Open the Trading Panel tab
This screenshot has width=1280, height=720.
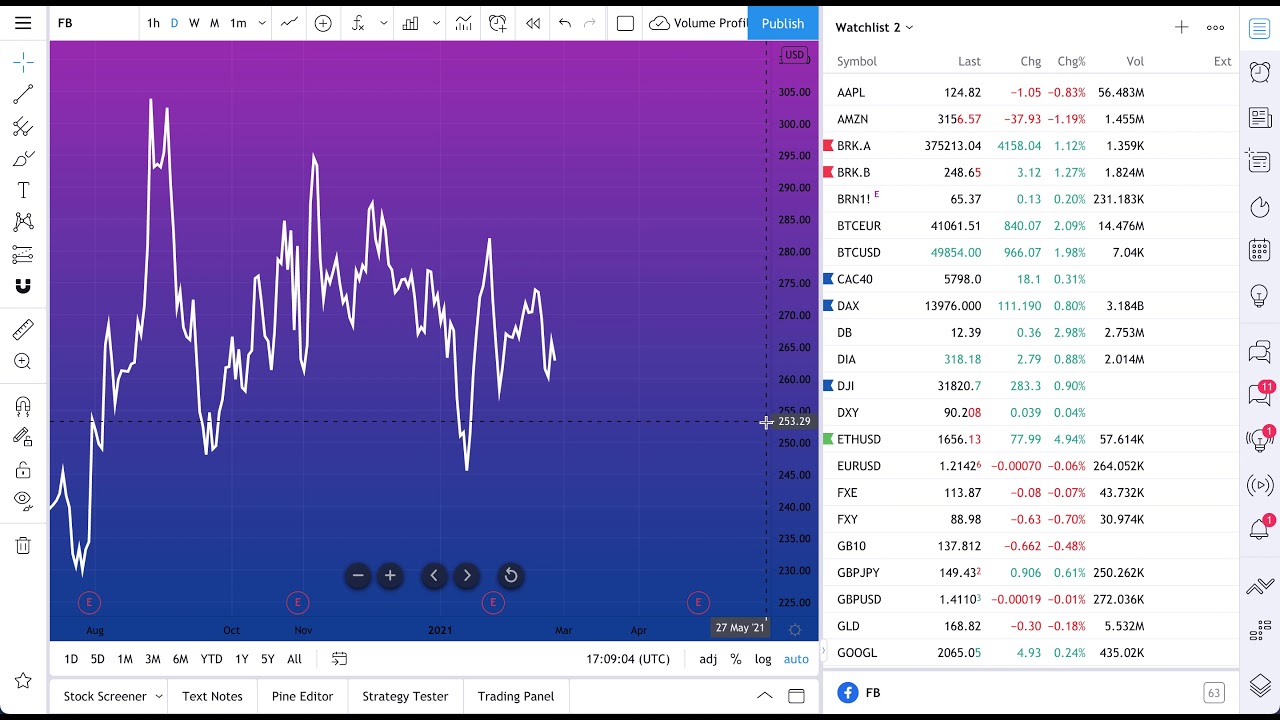tap(516, 696)
